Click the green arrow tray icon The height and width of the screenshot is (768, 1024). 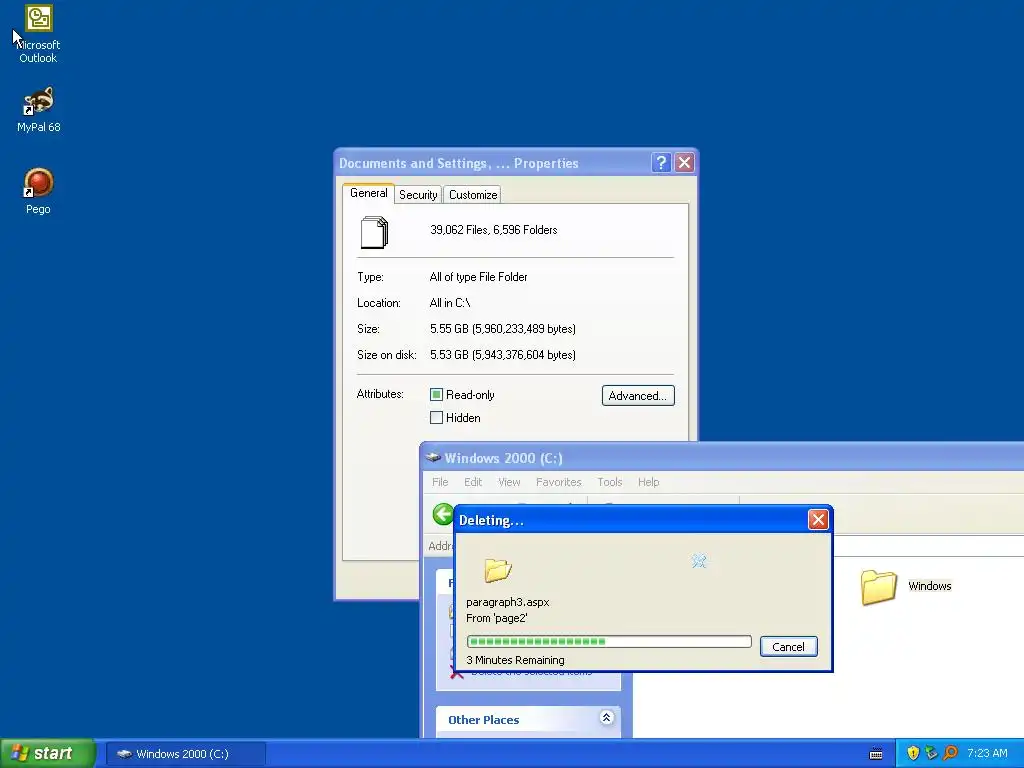pos(931,753)
